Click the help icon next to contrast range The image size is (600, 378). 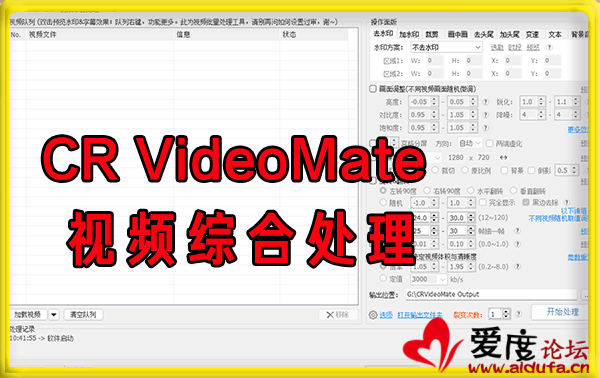point(486,115)
